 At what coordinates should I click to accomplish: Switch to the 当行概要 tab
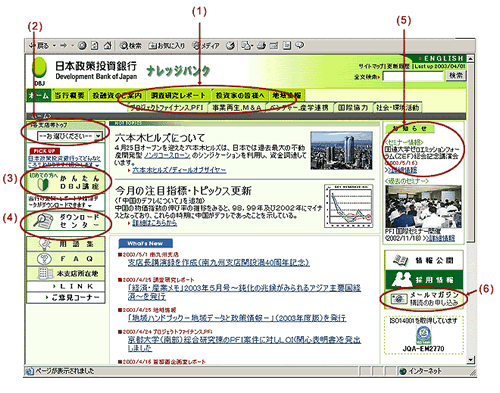pyautogui.click(x=69, y=95)
